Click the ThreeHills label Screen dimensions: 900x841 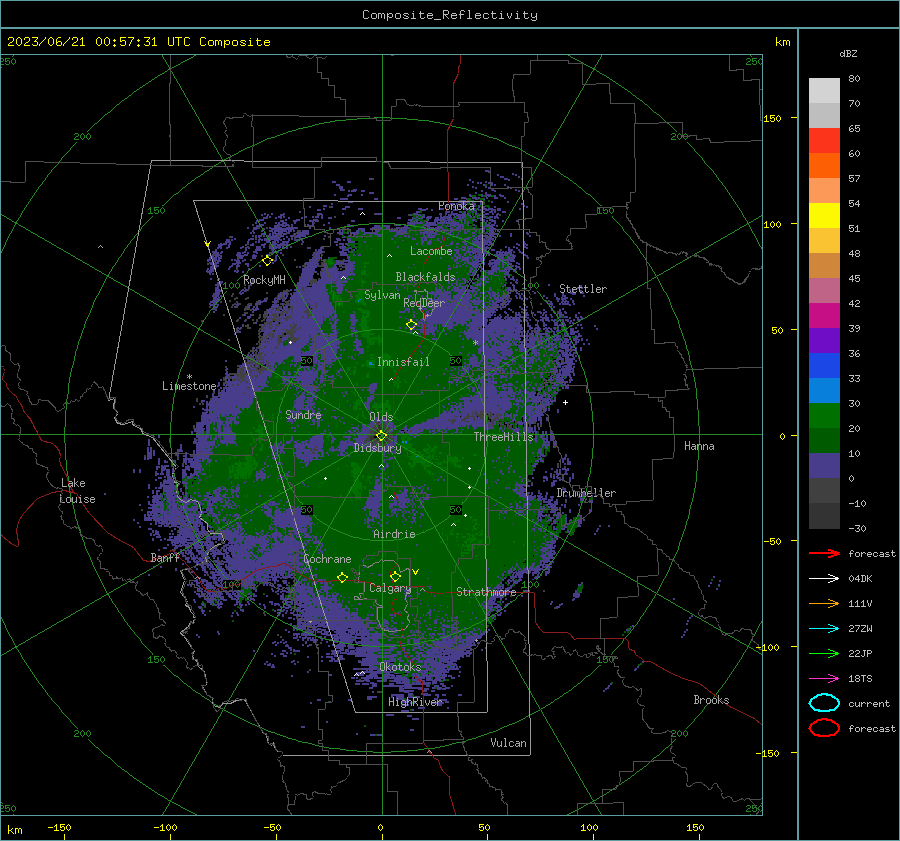(503, 437)
